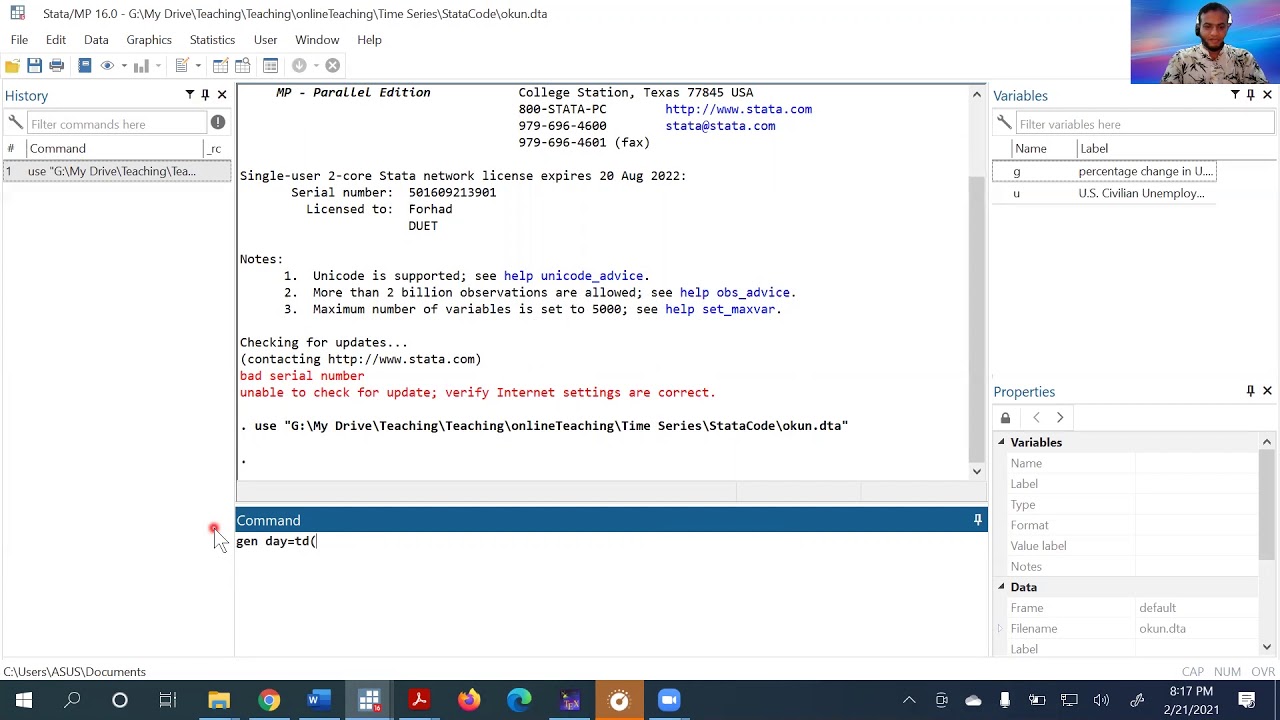1280x720 pixels.
Task: Select the 'use G:\My Drive' history entry
Action: [116, 171]
